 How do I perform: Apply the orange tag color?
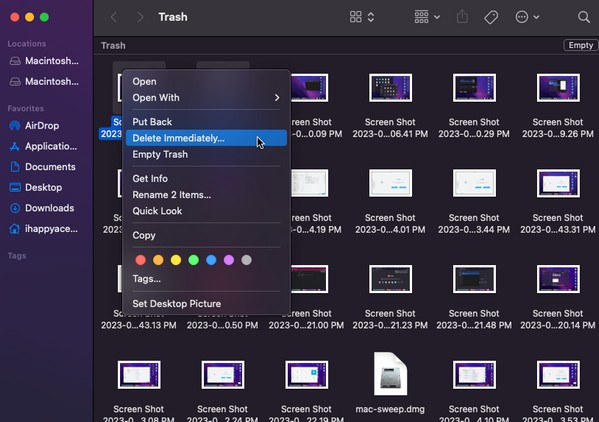[x=158, y=260]
